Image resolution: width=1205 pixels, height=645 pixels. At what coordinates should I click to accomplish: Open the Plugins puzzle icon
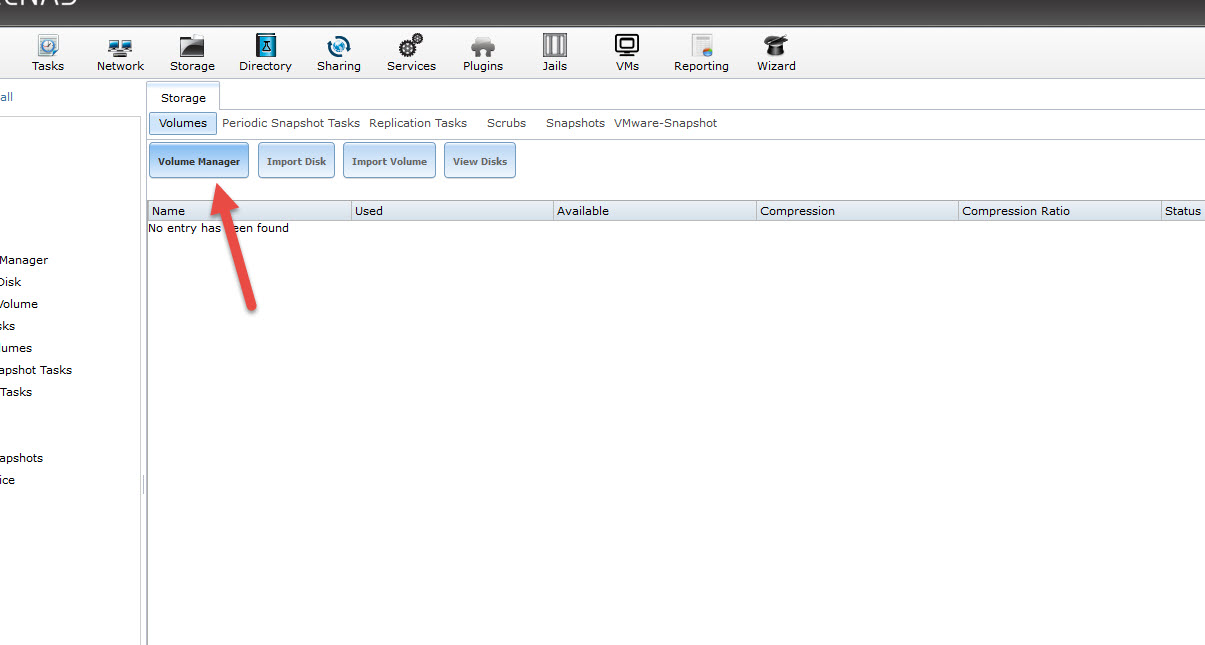[x=483, y=47]
